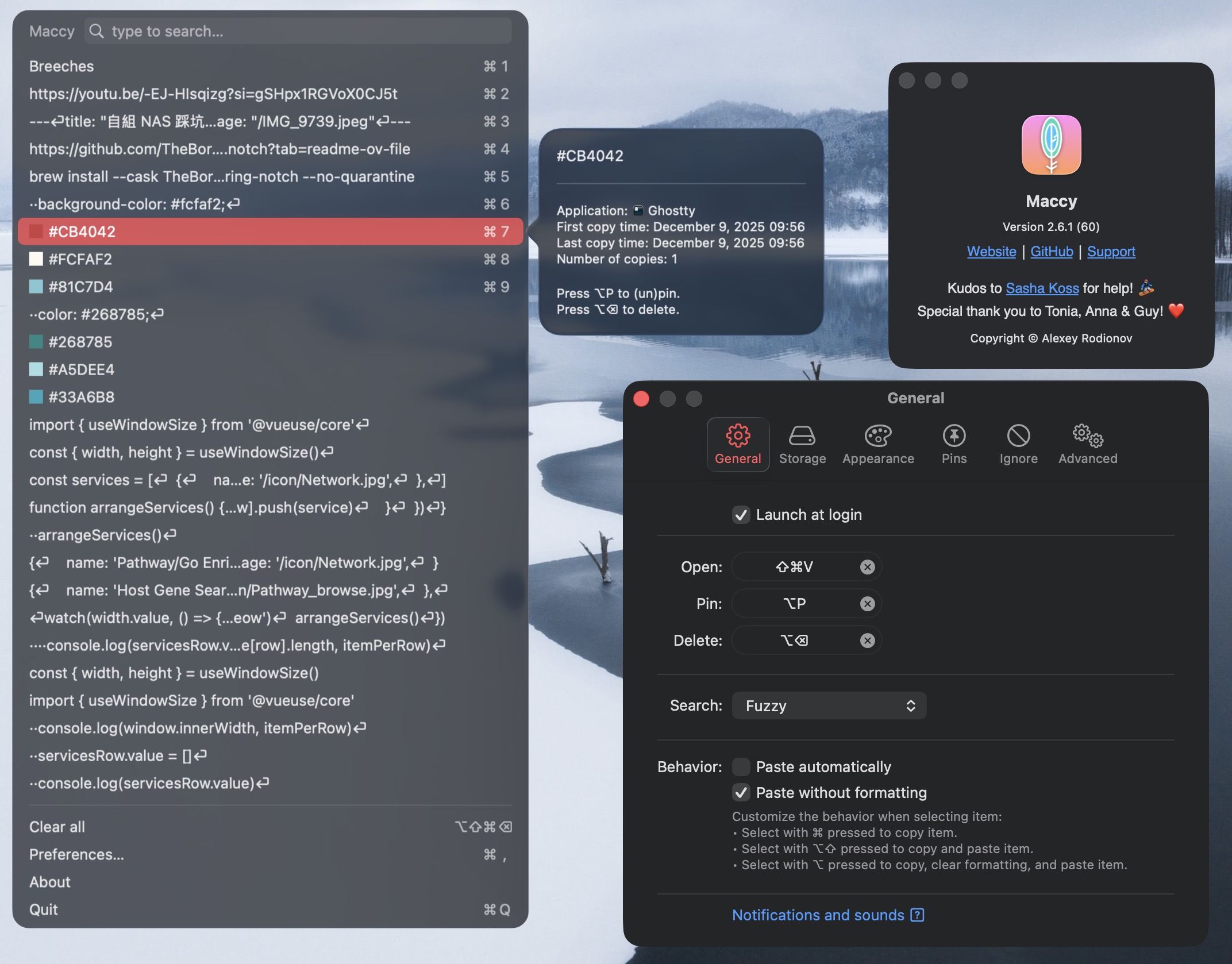Clear the Open shortcut with X icon
This screenshot has width=1232, height=964.
(x=867, y=567)
